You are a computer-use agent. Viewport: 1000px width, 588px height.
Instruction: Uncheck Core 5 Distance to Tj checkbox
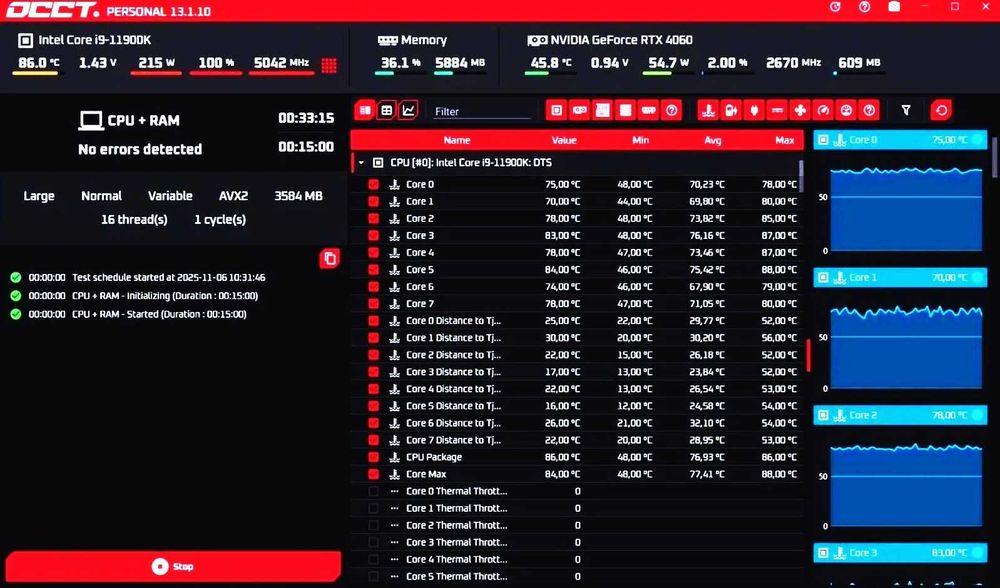pos(374,406)
